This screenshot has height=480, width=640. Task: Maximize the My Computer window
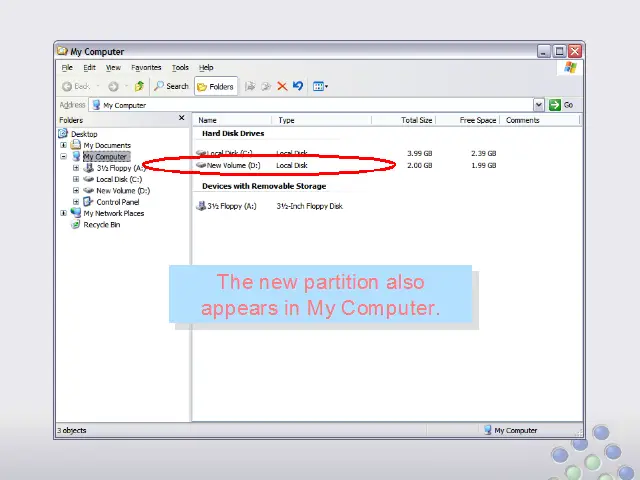(559, 51)
